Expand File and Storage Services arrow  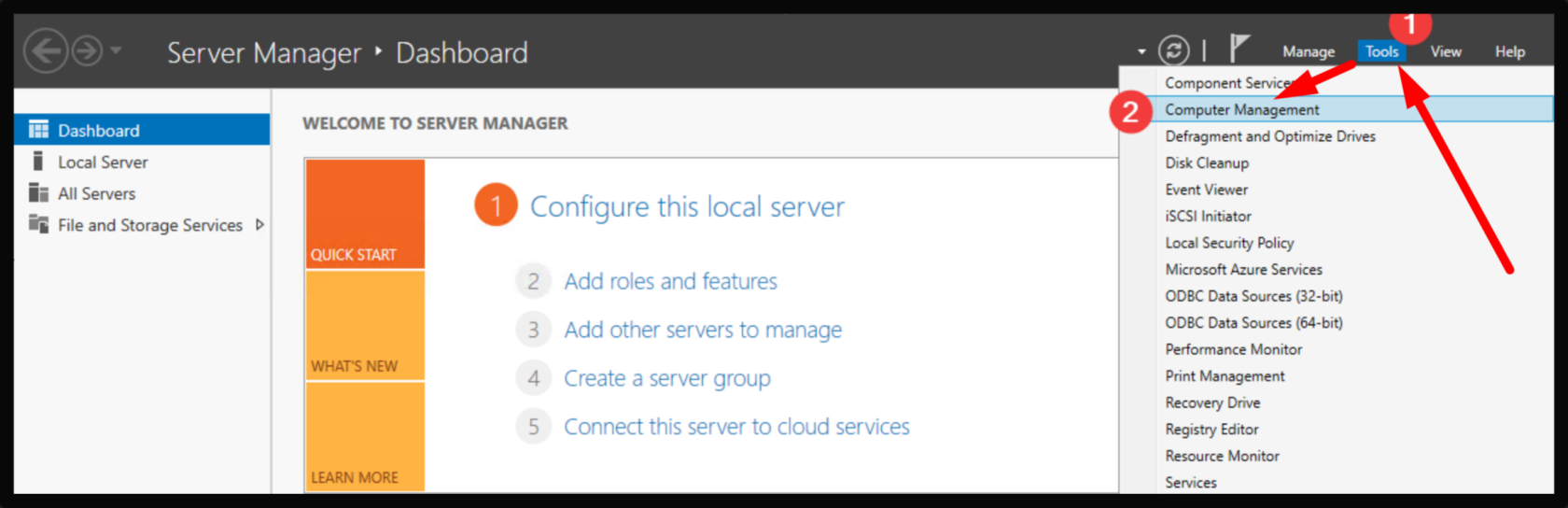pos(259,225)
